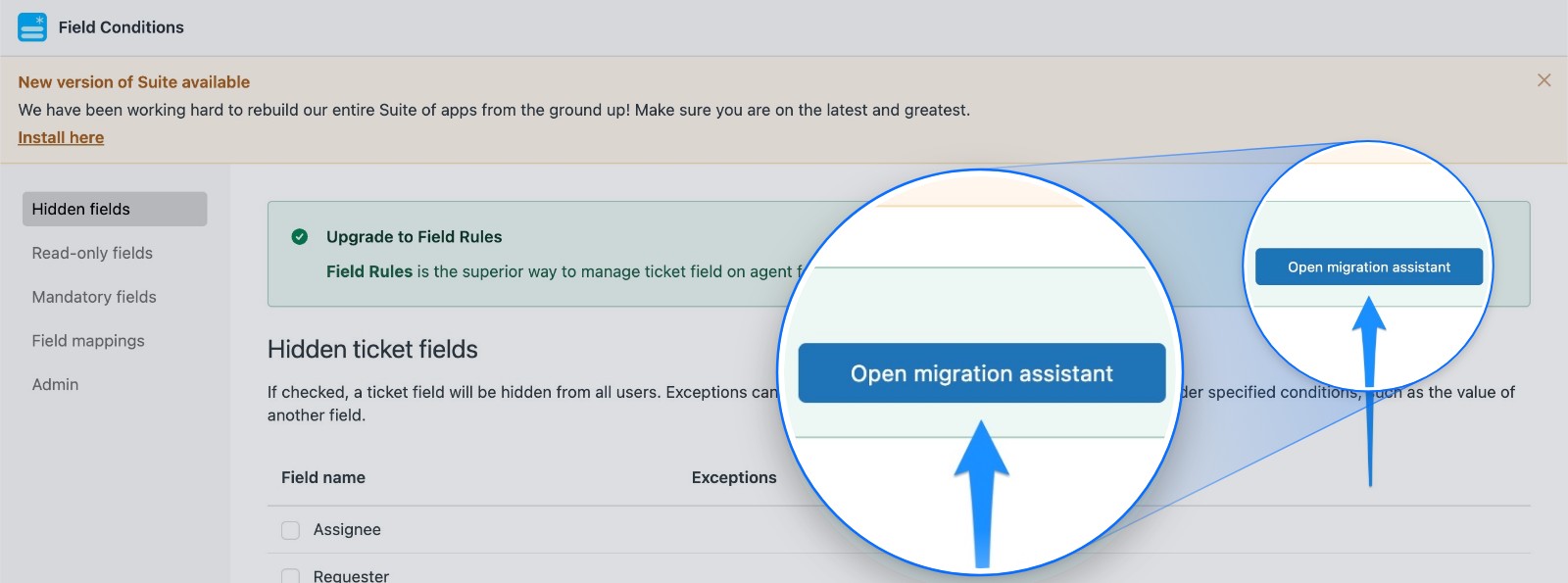Select the Hidden fields sidebar item
This screenshot has width=1568, height=583.
[115, 209]
